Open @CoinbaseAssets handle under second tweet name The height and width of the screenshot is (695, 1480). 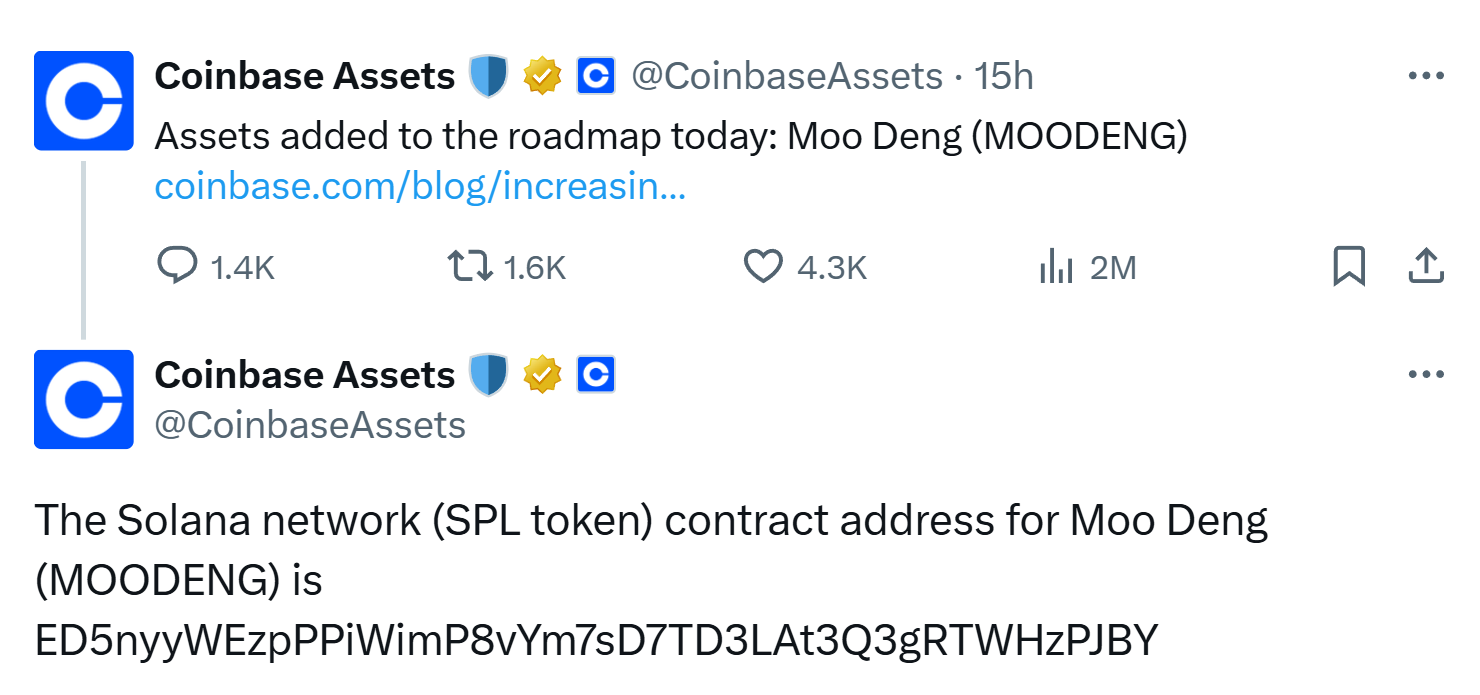(x=311, y=425)
